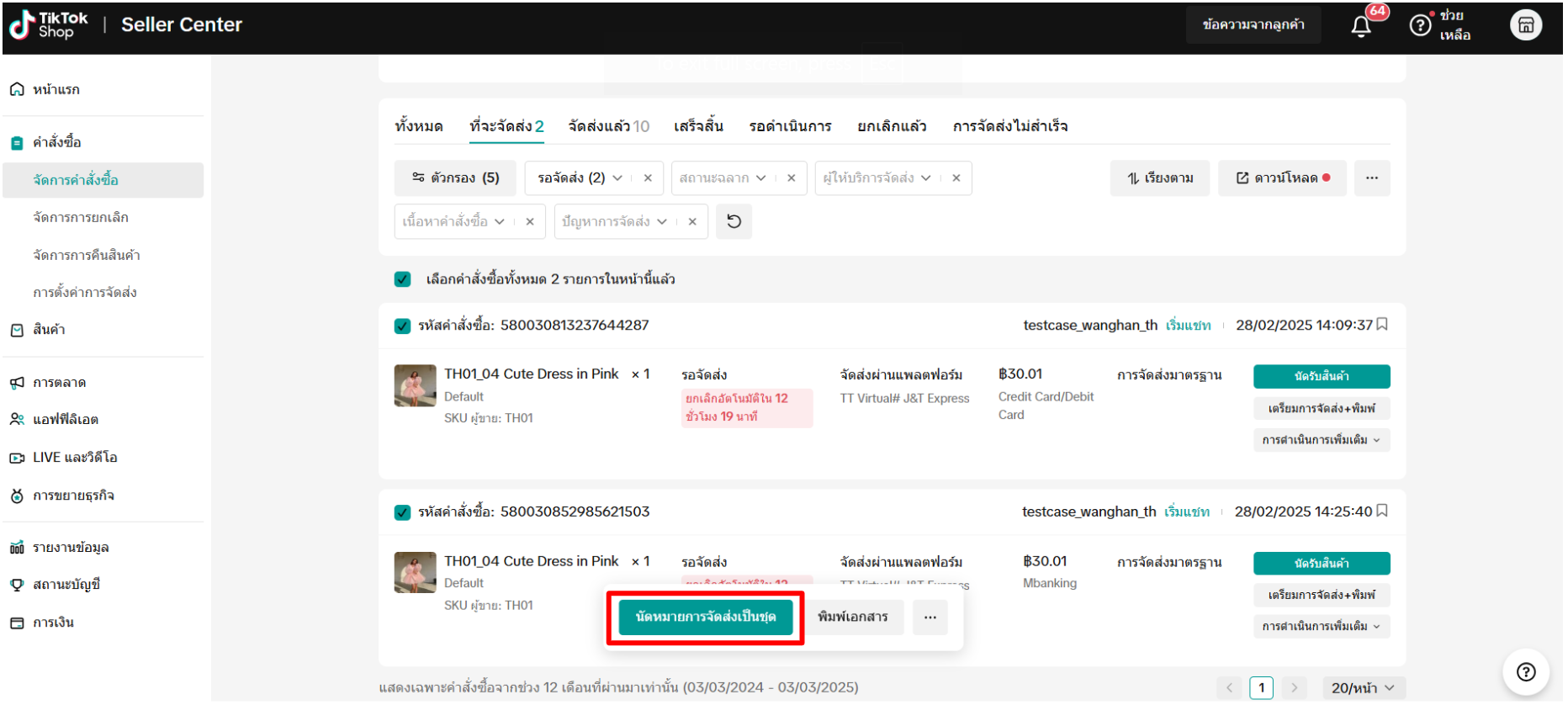1568x705 pixels.
Task: Click the orders clipboard icon in sidebar
Action: pyautogui.click(x=17, y=143)
